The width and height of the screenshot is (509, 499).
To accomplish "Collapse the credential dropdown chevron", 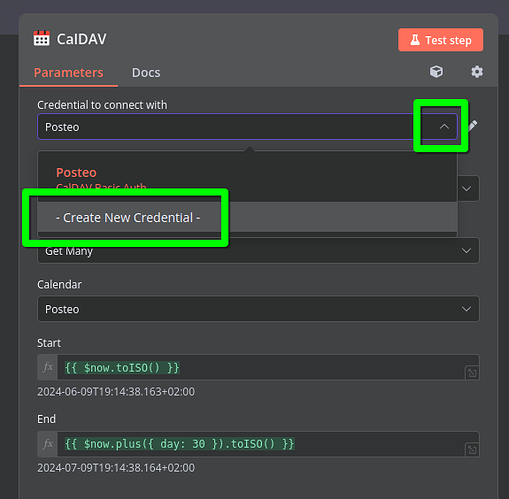I will [x=444, y=127].
